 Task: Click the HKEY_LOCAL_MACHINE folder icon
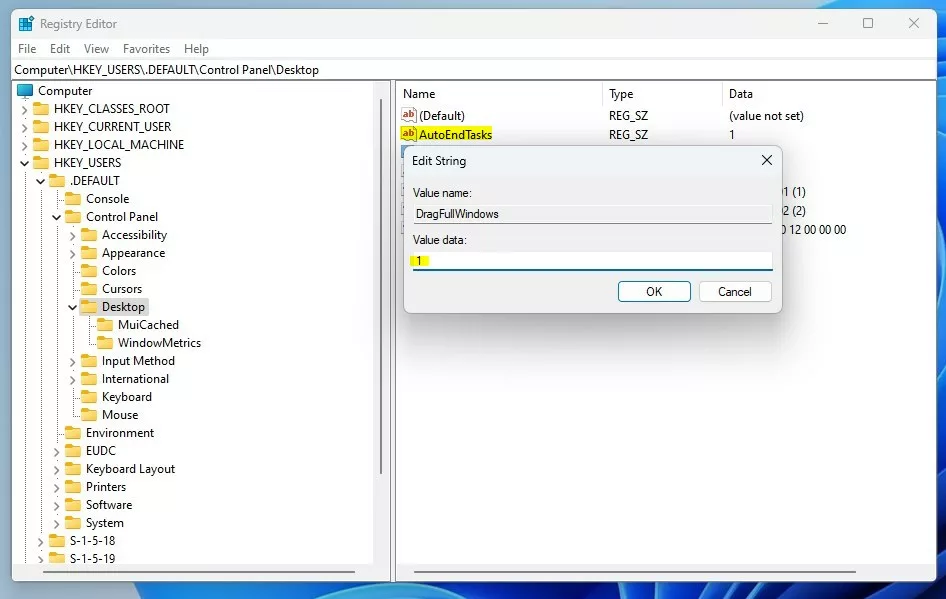point(41,145)
